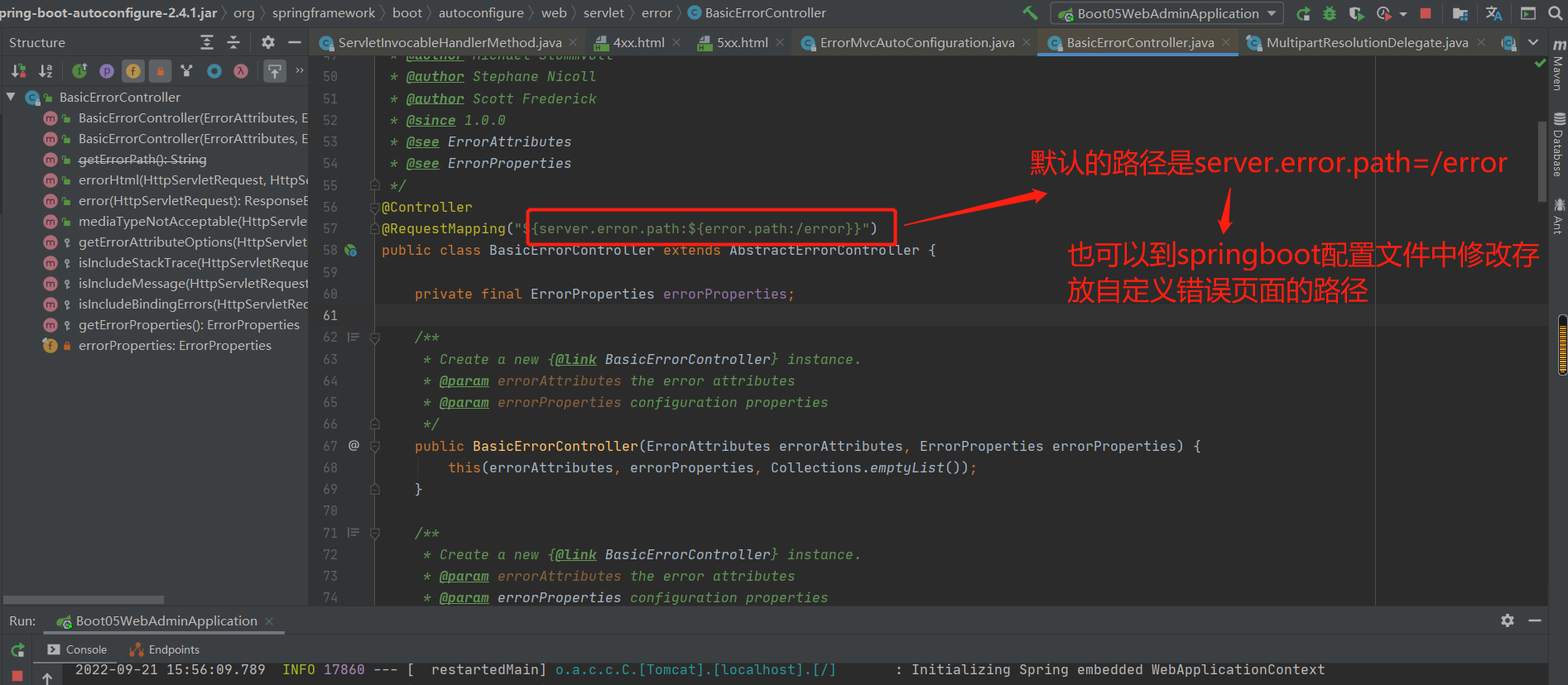This screenshot has width=1568, height=685.
Task: Open Search Everywhere magnifier
Action: coord(1555,13)
